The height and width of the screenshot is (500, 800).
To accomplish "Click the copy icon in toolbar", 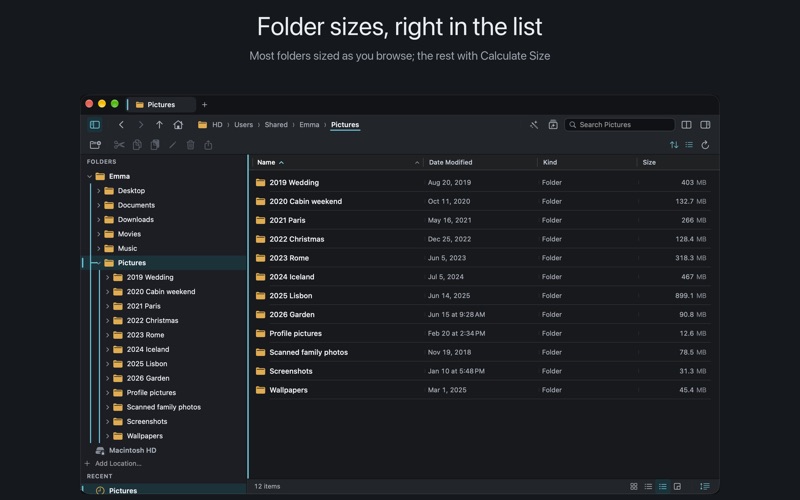I will 137,145.
